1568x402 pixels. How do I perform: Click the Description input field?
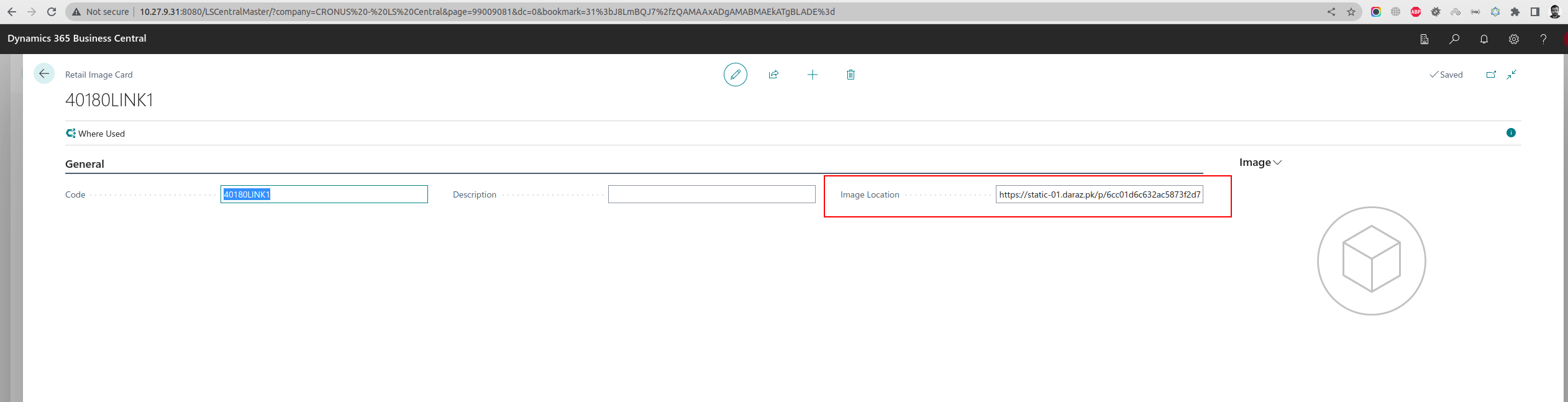click(x=712, y=194)
